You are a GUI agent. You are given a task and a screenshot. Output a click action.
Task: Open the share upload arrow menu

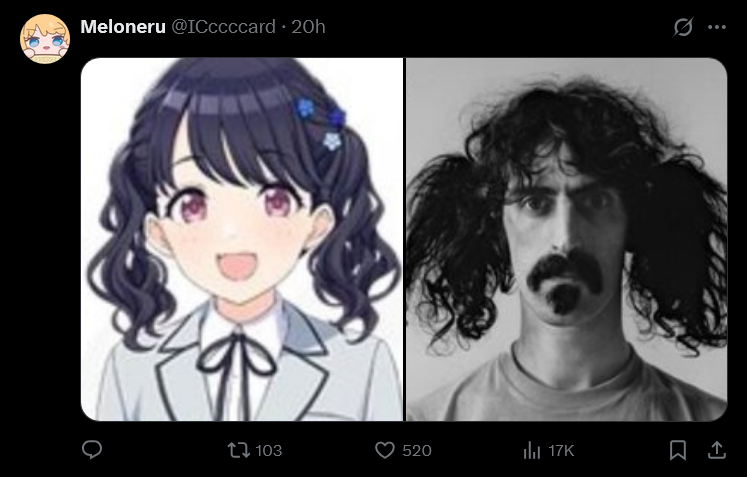point(717,450)
